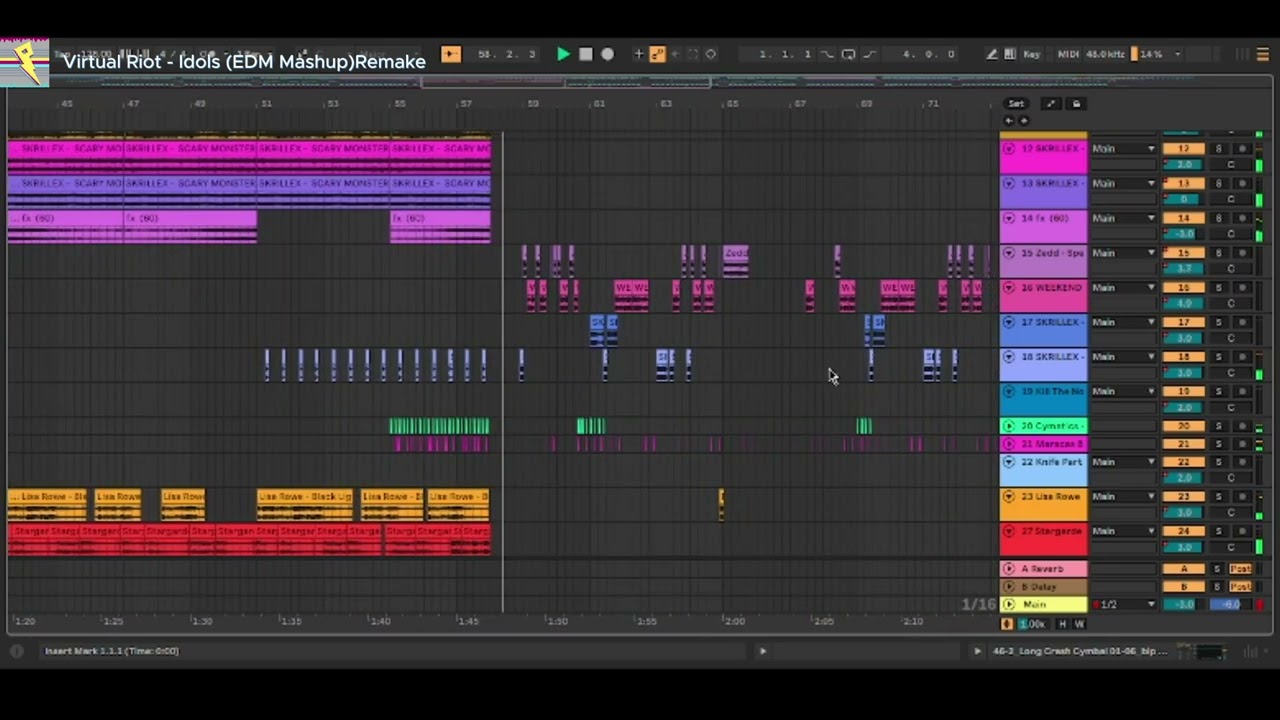Viewport: 1280px width, 720px height.
Task: Select the Main track header
Action: click(x=1043, y=604)
